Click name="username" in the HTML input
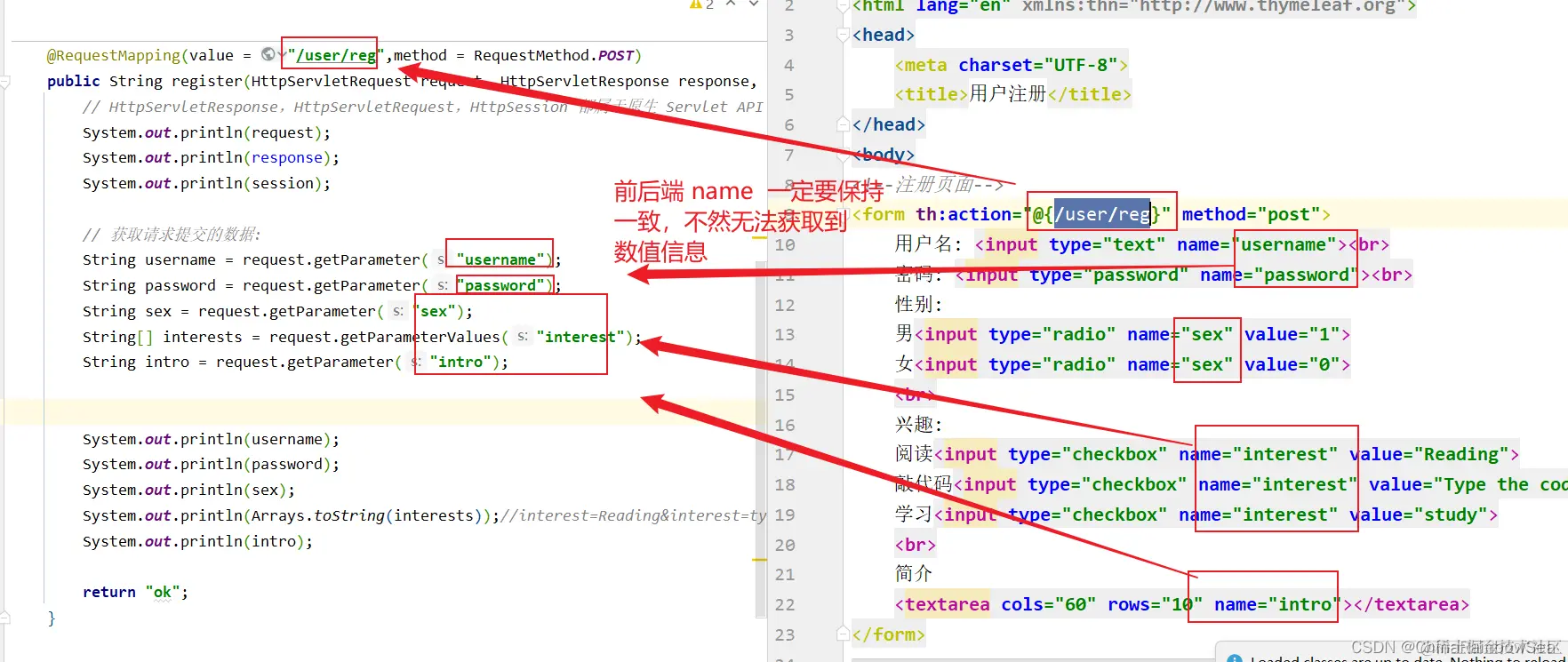 1256,244
